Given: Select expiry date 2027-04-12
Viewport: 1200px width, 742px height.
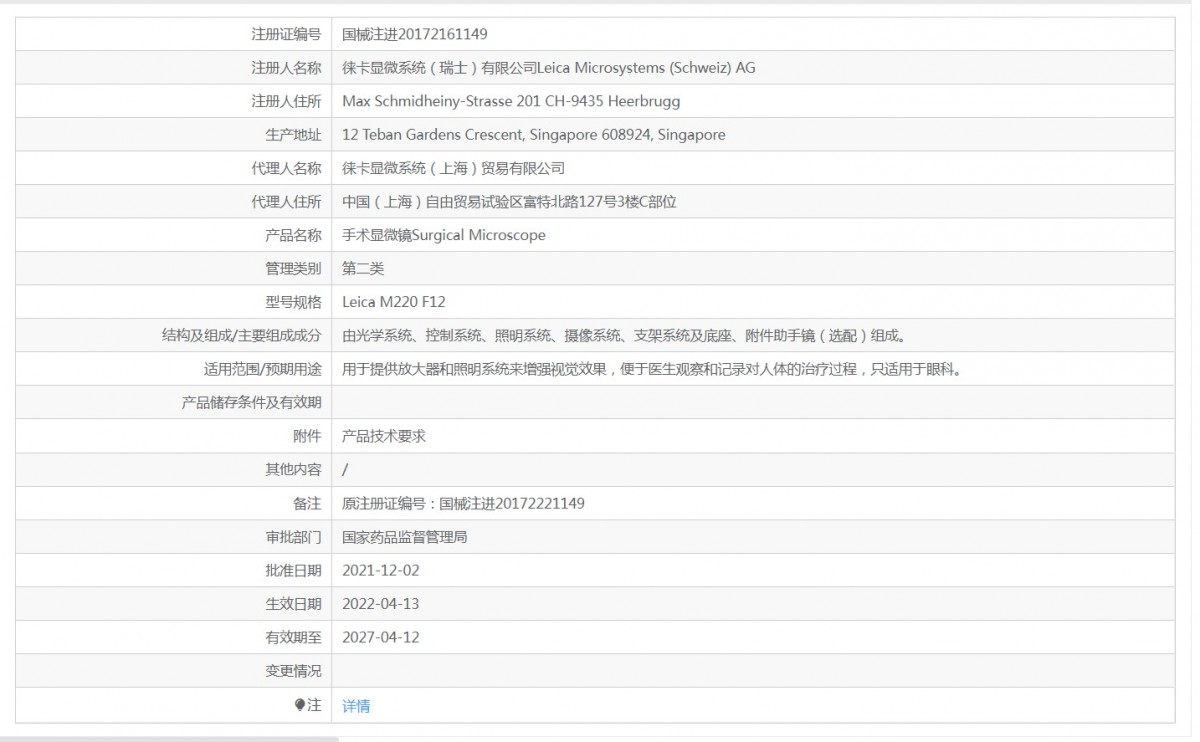Looking at the screenshot, I should 380,637.
